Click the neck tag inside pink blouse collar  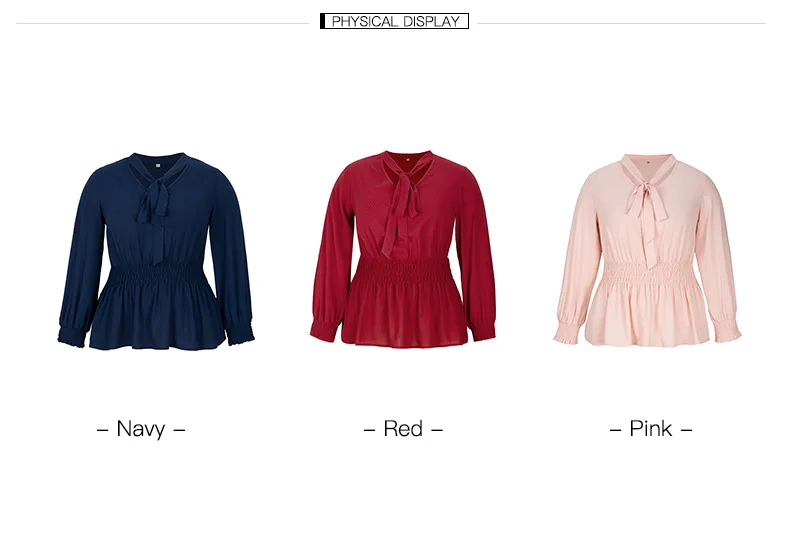[x=647, y=162]
